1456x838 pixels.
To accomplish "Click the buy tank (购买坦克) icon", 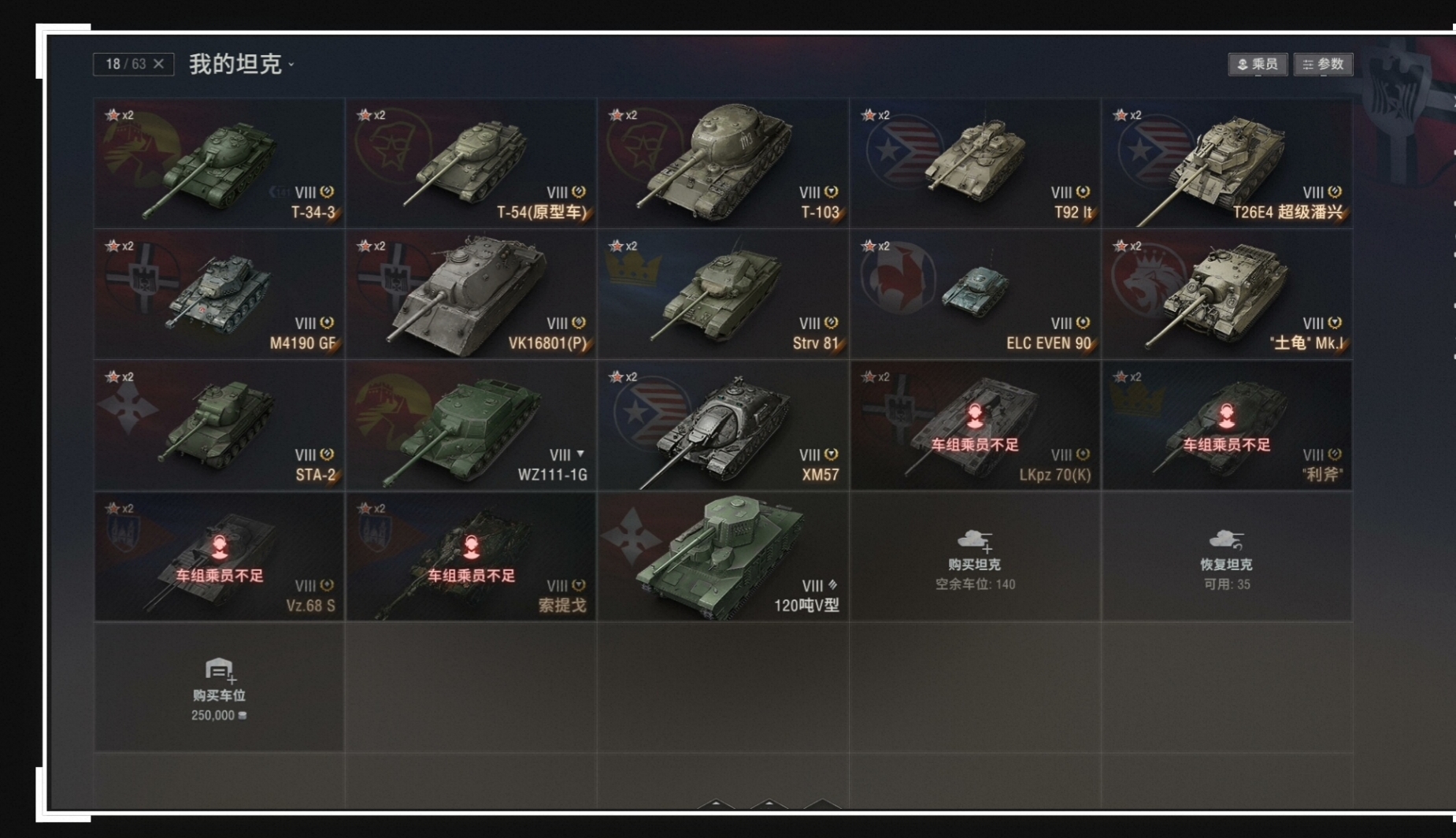I will [975, 540].
